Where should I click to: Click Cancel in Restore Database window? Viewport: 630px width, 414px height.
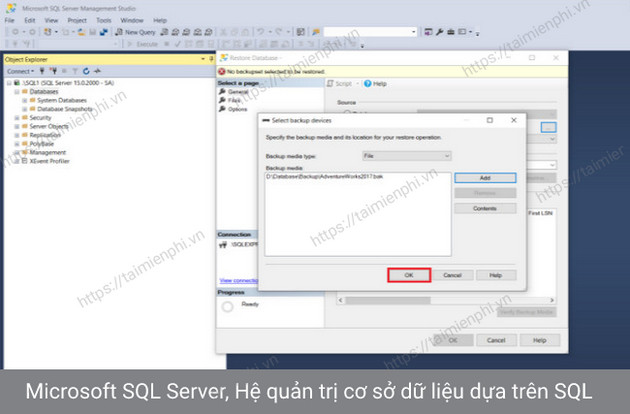pos(496,340)
